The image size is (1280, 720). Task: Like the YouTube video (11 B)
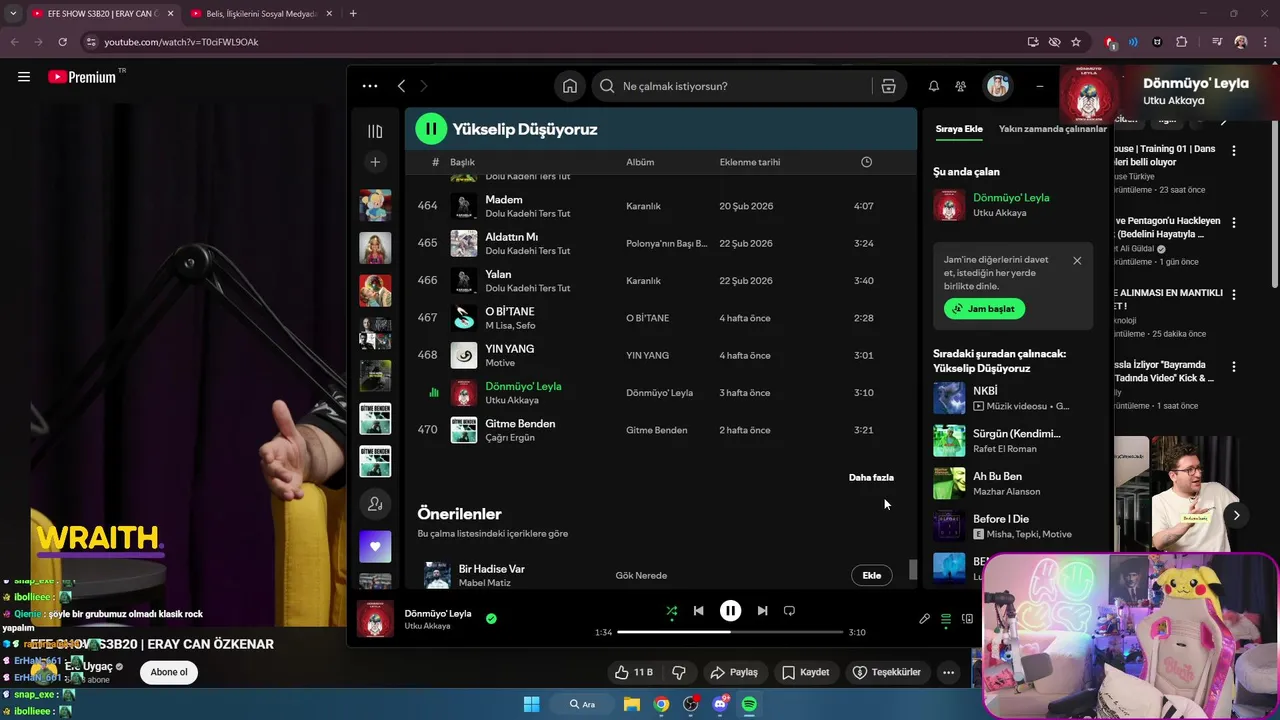(633, 672)
